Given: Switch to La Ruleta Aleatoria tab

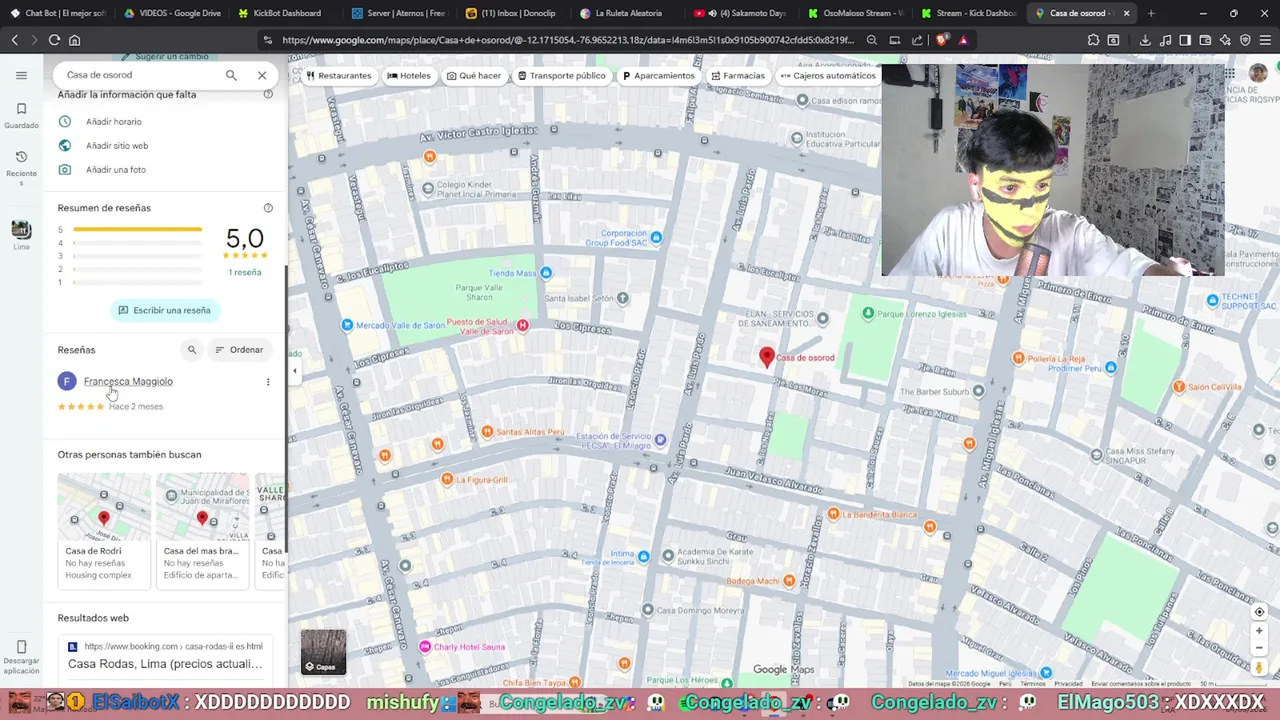Looking at the screenshot, I should (x=628, y=13).
